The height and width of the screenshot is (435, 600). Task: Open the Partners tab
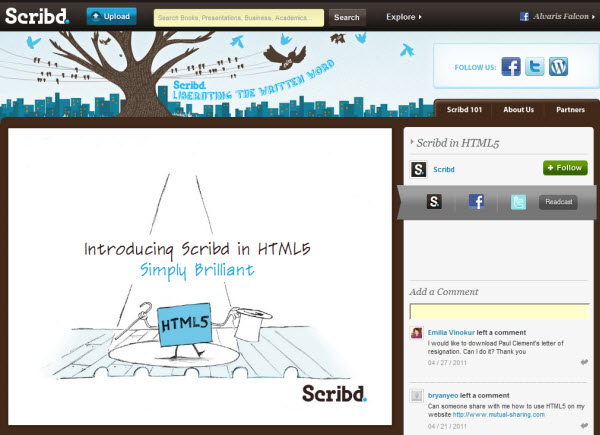(570, 110)
